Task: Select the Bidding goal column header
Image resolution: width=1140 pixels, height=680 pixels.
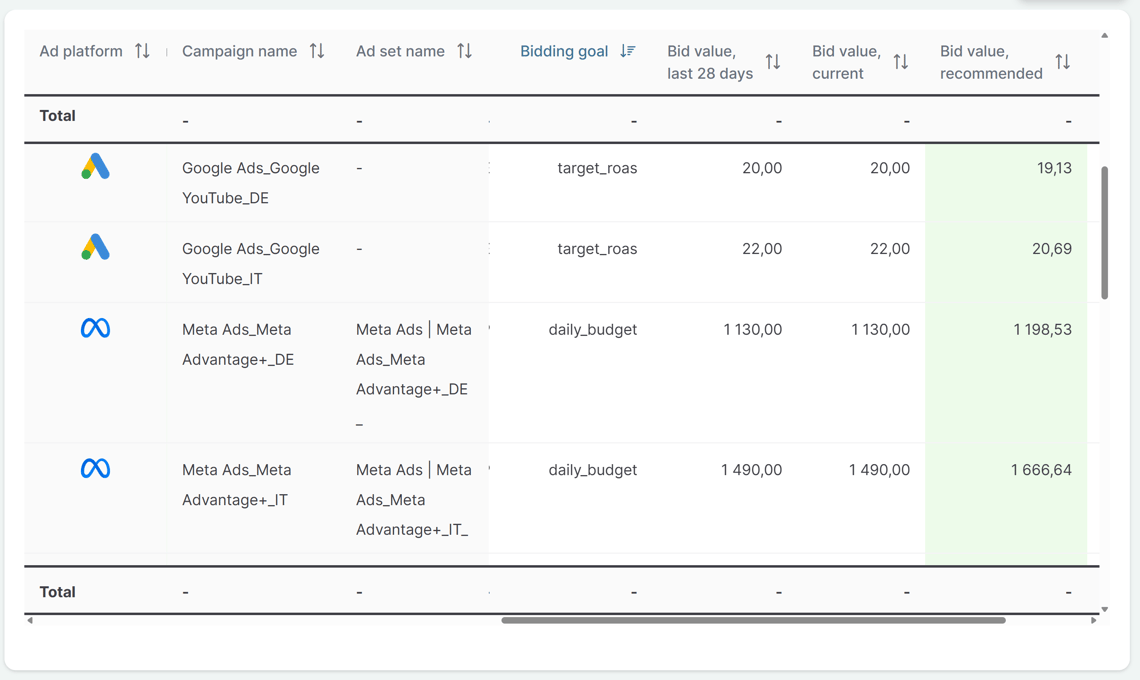Action: (x=563, y=50)
